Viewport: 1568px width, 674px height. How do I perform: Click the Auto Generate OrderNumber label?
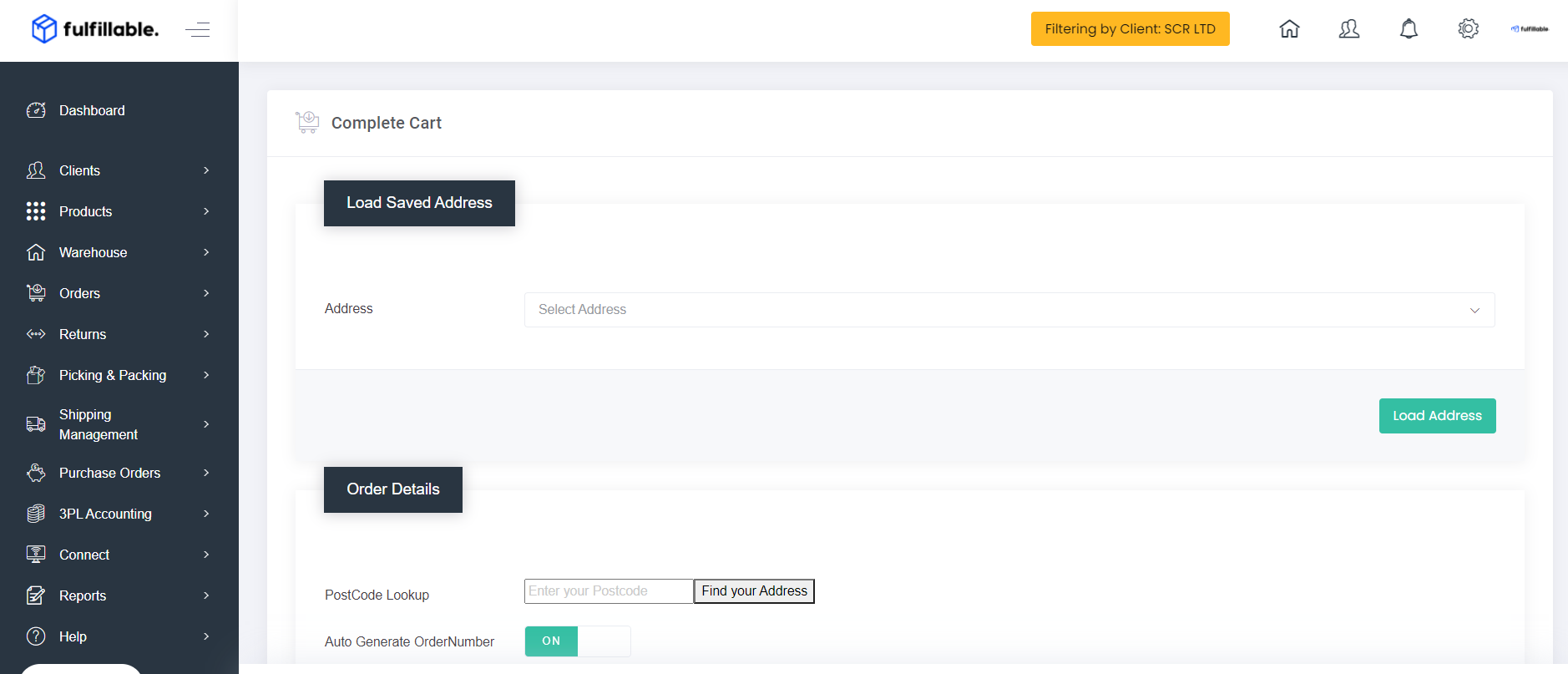click(x=409, y=641)
